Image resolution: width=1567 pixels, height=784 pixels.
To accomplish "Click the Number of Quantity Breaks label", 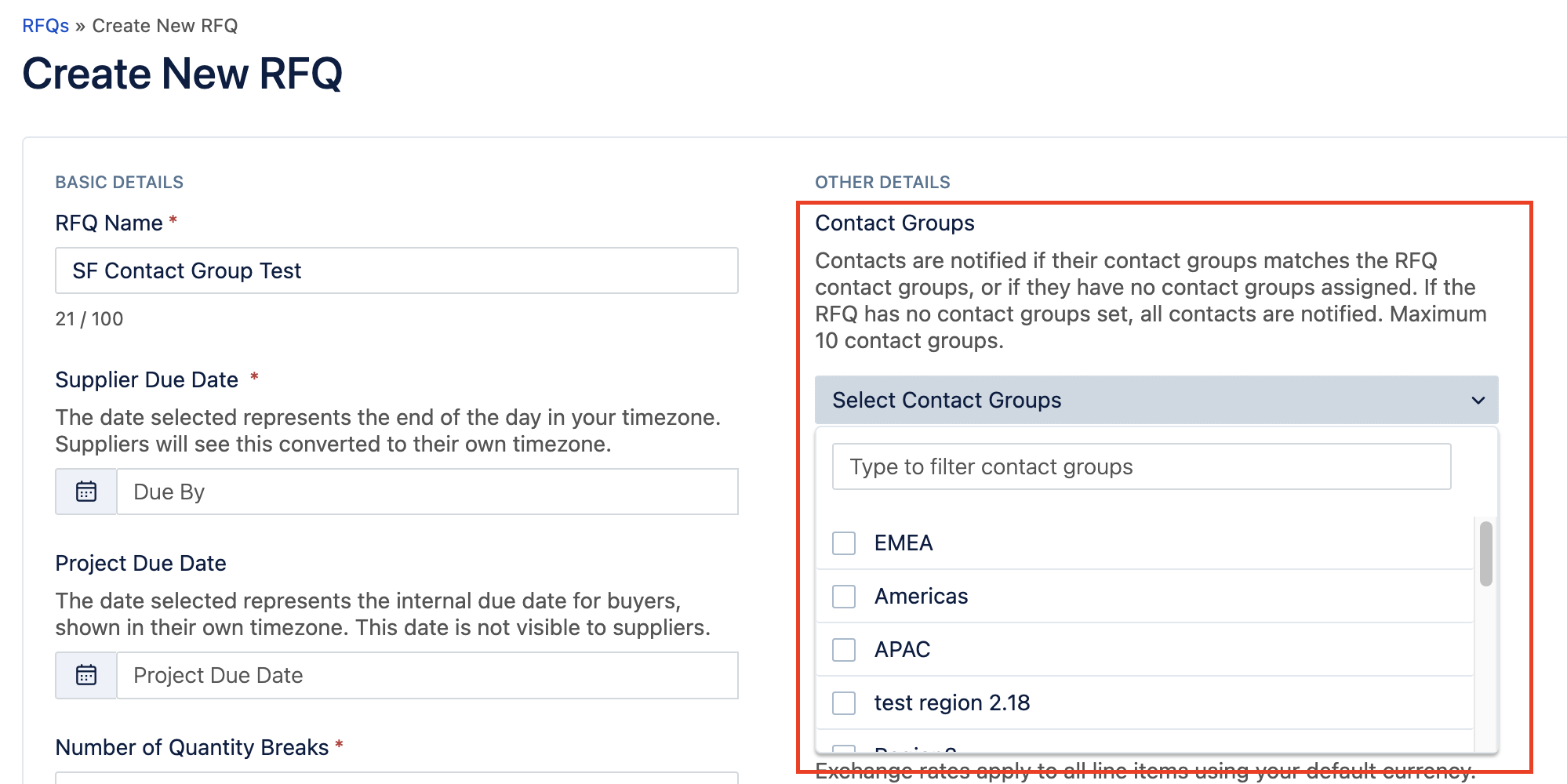I will tap(191, 747).
